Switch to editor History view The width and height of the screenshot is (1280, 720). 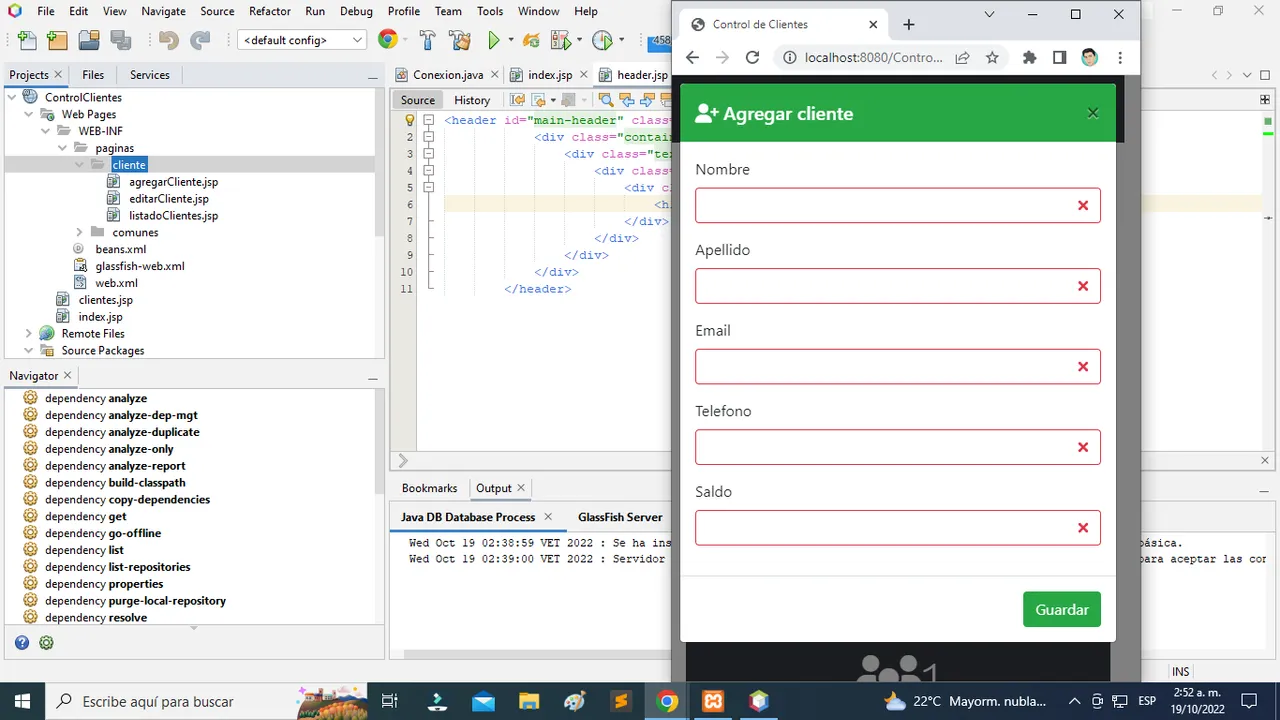tap(472, 100)
